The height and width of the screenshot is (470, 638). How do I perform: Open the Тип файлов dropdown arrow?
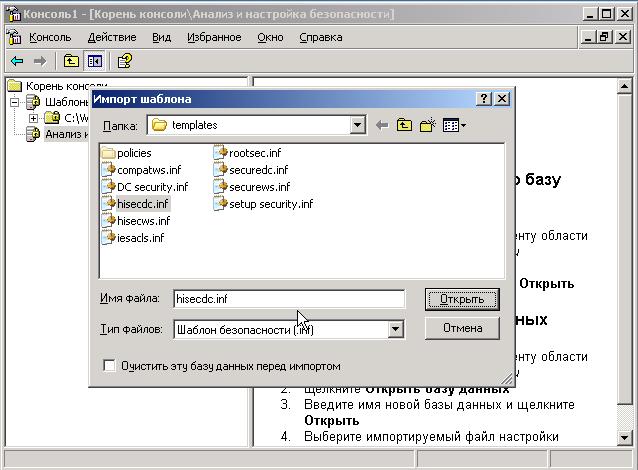(395, 329)
